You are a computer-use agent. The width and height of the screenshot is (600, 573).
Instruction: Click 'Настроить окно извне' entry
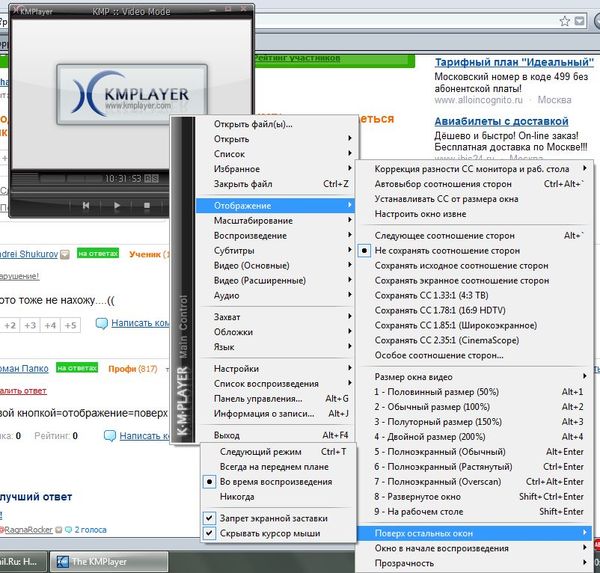pyautogui.click(x=474, y=214)
